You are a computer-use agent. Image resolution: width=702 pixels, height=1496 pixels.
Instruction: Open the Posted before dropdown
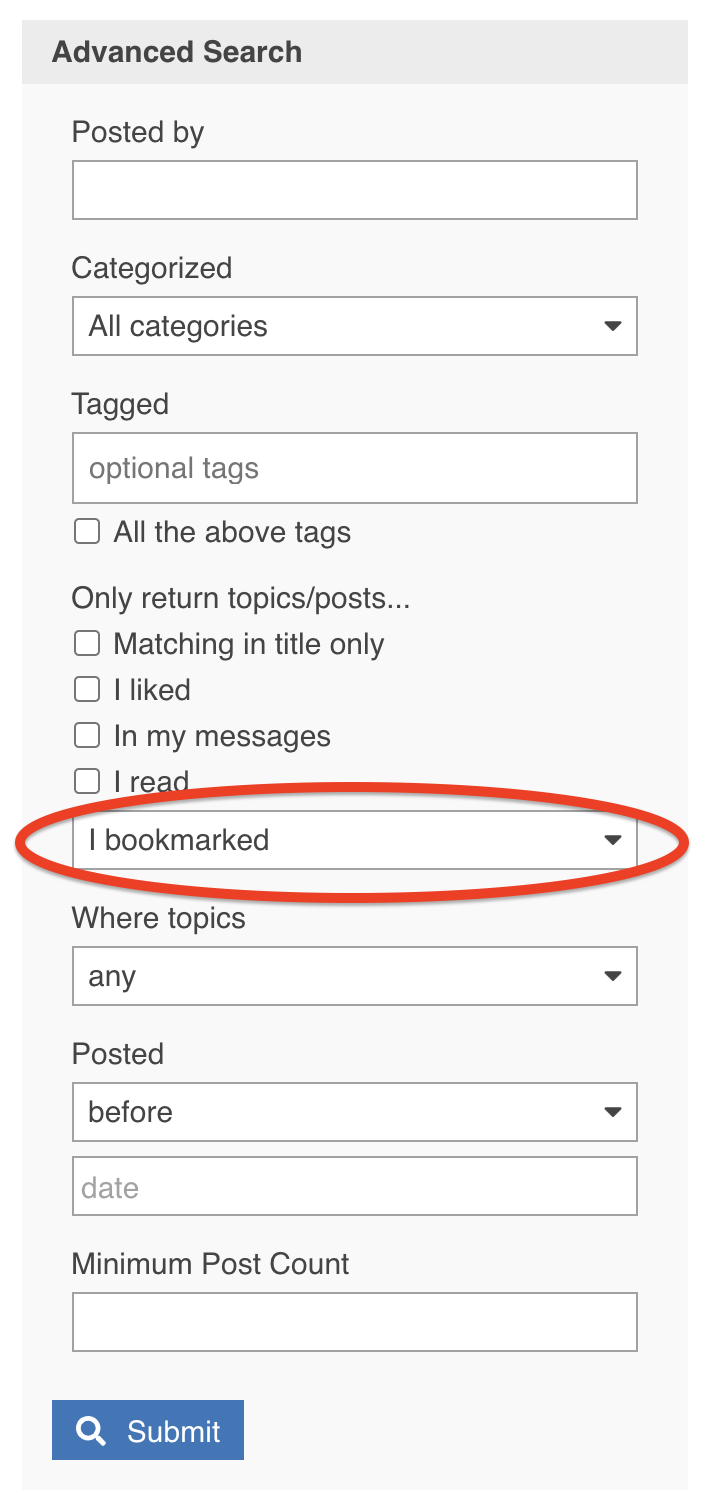[355, 1112]
